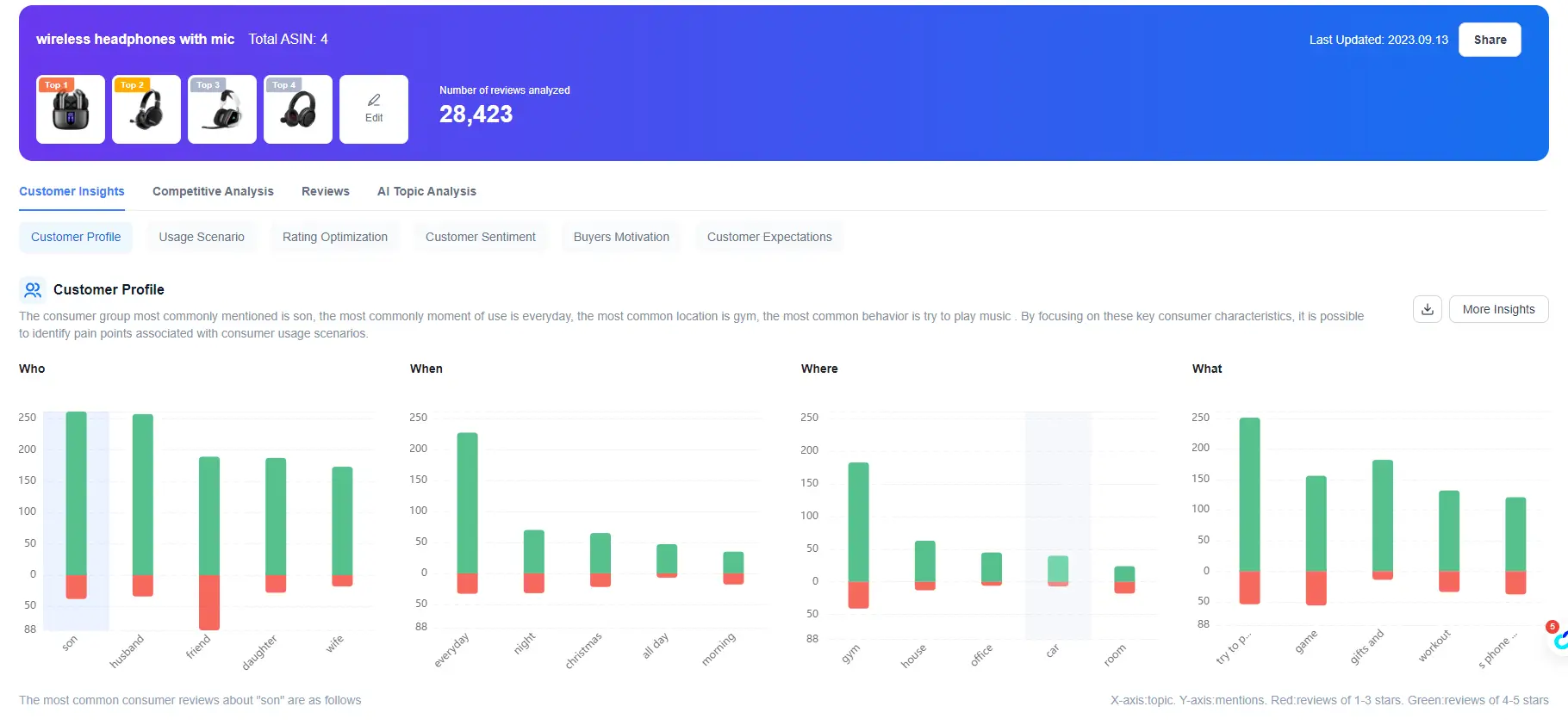Click the husband bar in Who chart
The image size is (1568, 725).
[143, 505]
